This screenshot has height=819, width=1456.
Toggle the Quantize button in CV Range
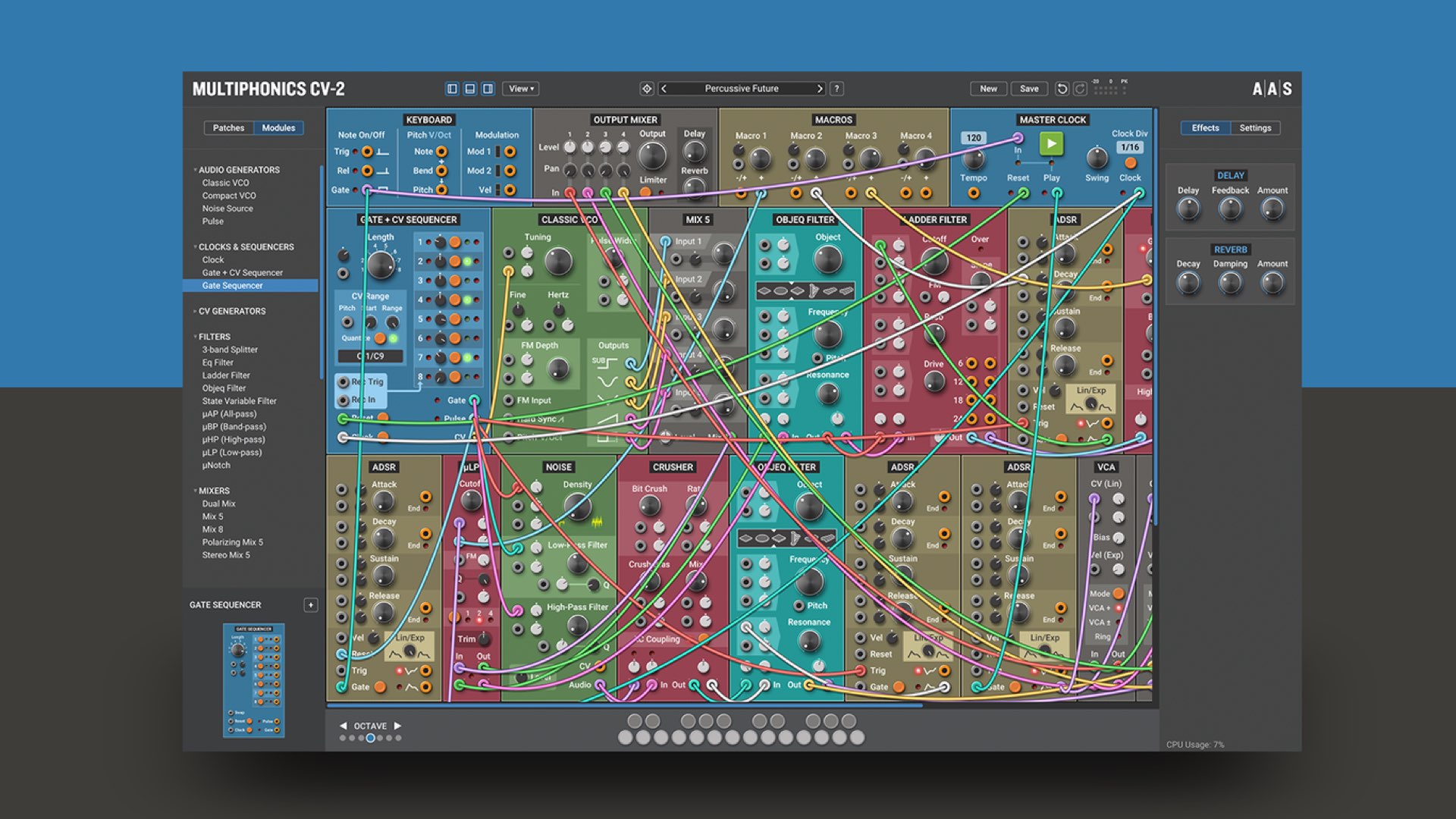tap(380, 338)
